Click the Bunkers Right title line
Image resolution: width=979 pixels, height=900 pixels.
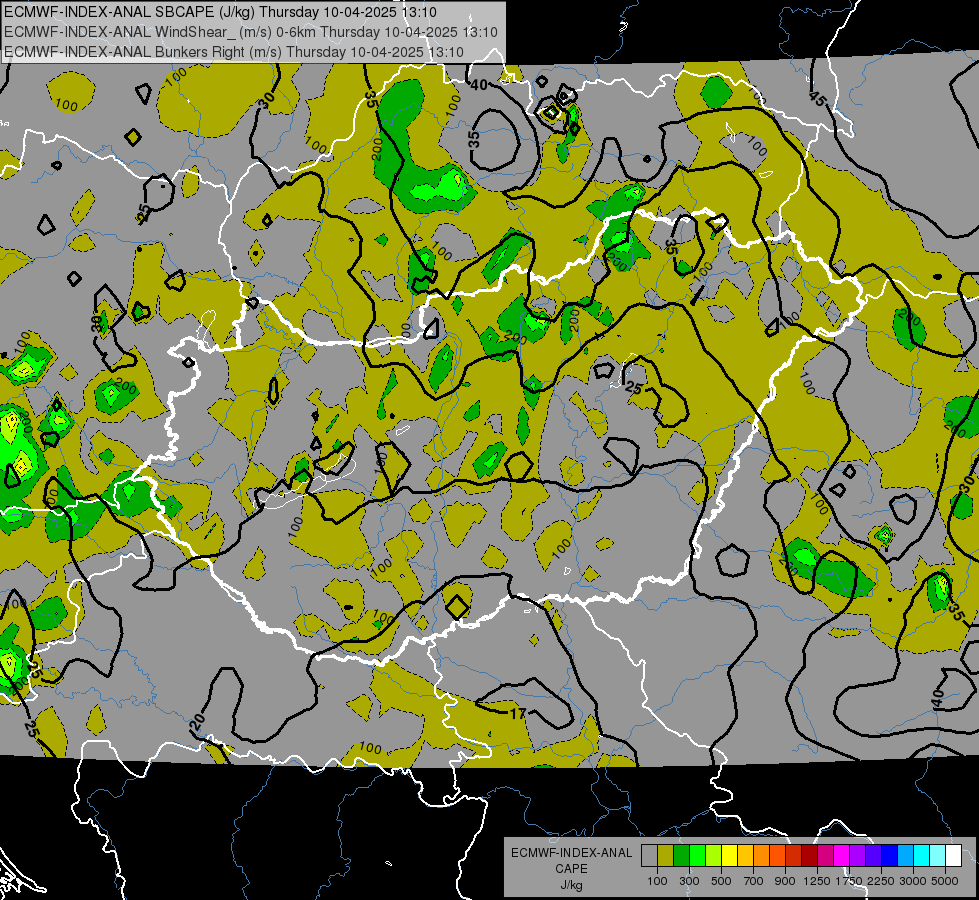[x=234, y=52]
